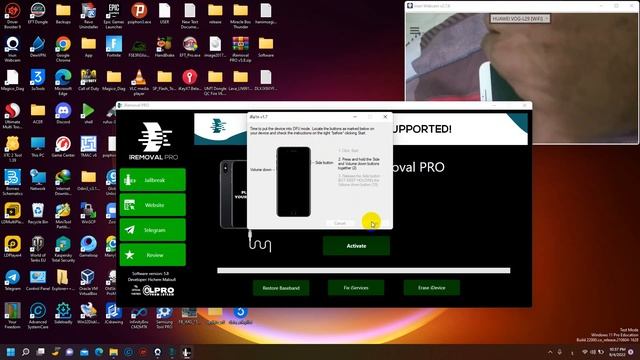Image resolution: width=640 pixels, height=360 pixels.
Task: Open the hamburger menu in the webcam window
Action: [415, 31]
